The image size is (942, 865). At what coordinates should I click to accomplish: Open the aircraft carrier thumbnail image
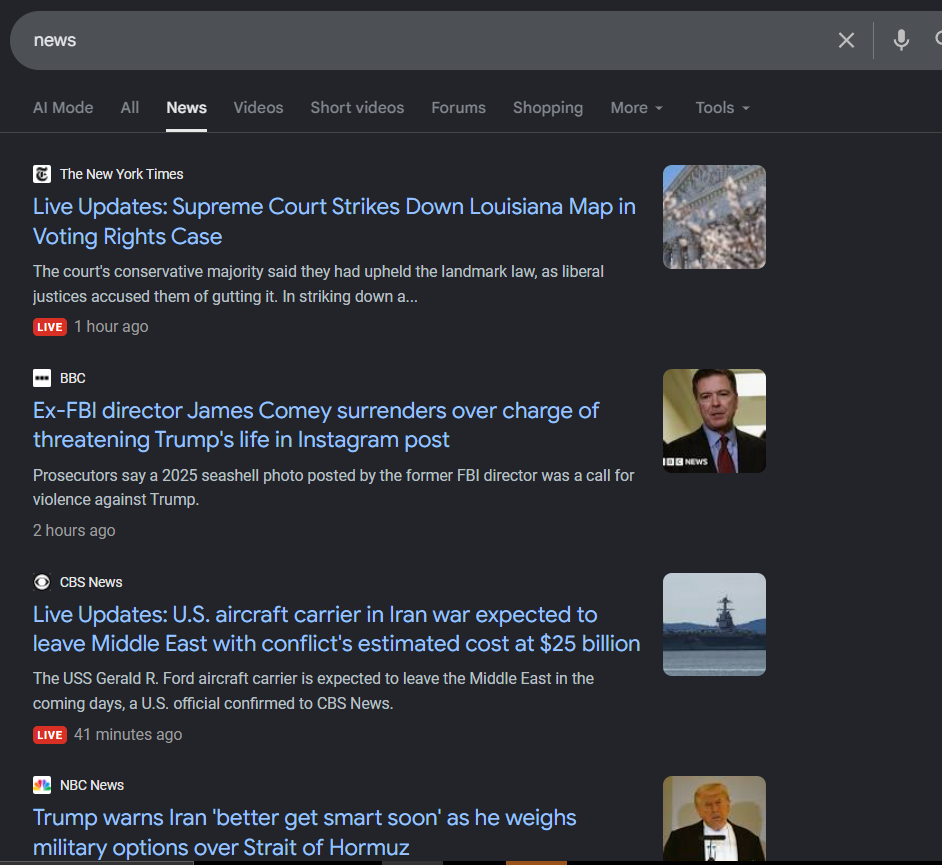pos(714,624)
